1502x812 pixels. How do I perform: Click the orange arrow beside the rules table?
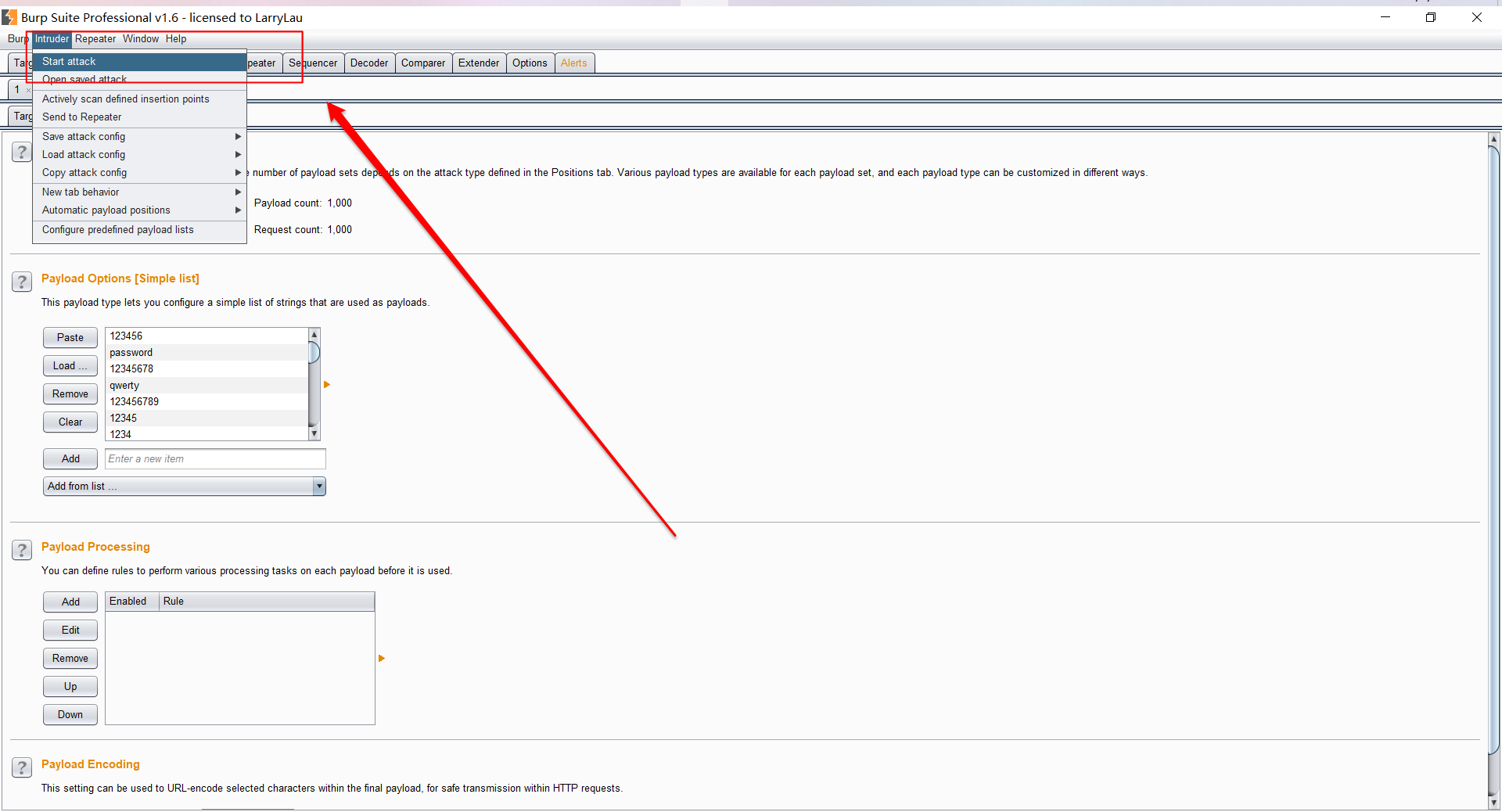tap(382, 659)
